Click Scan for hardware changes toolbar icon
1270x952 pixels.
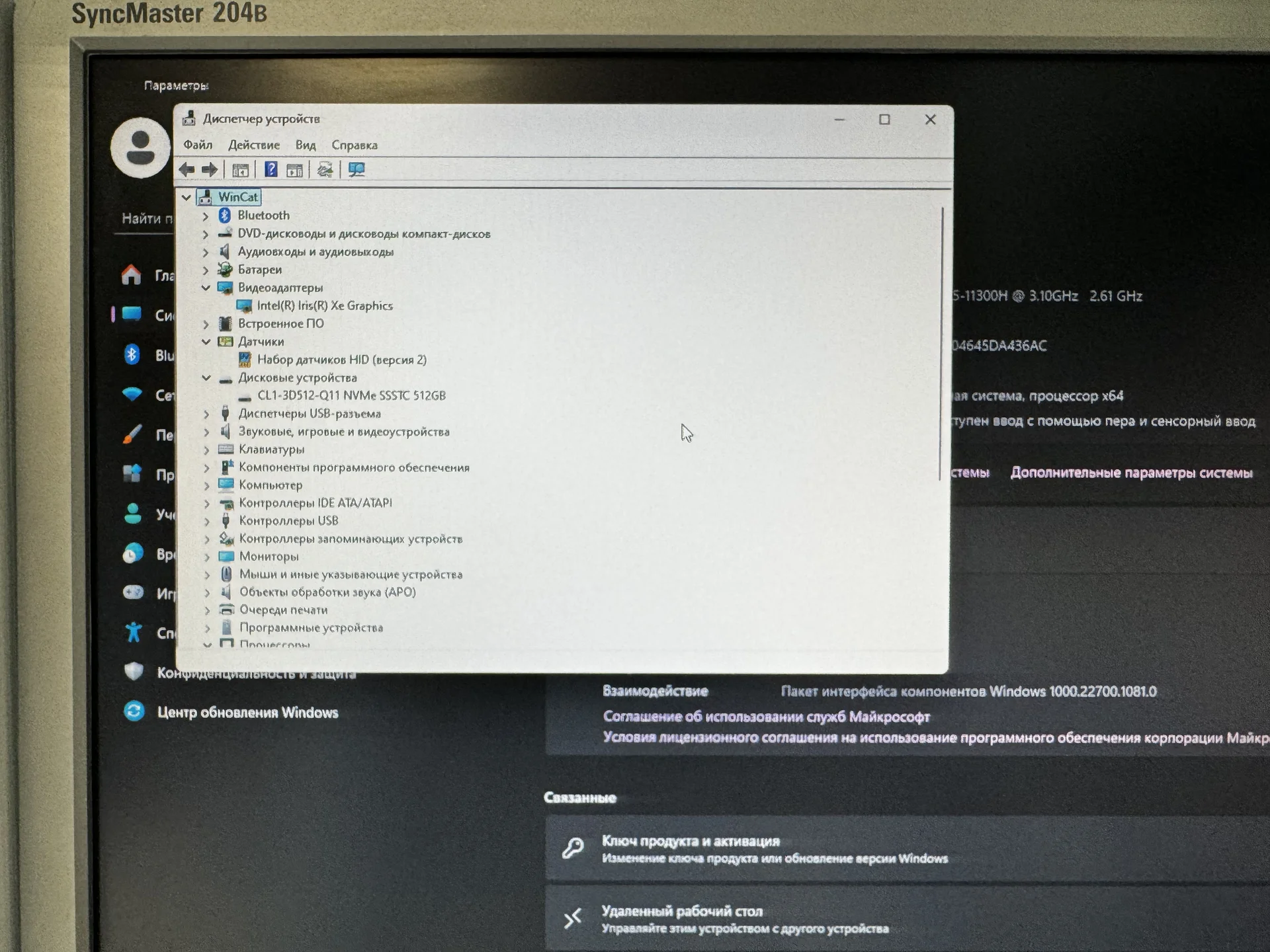tap(325, 170)
